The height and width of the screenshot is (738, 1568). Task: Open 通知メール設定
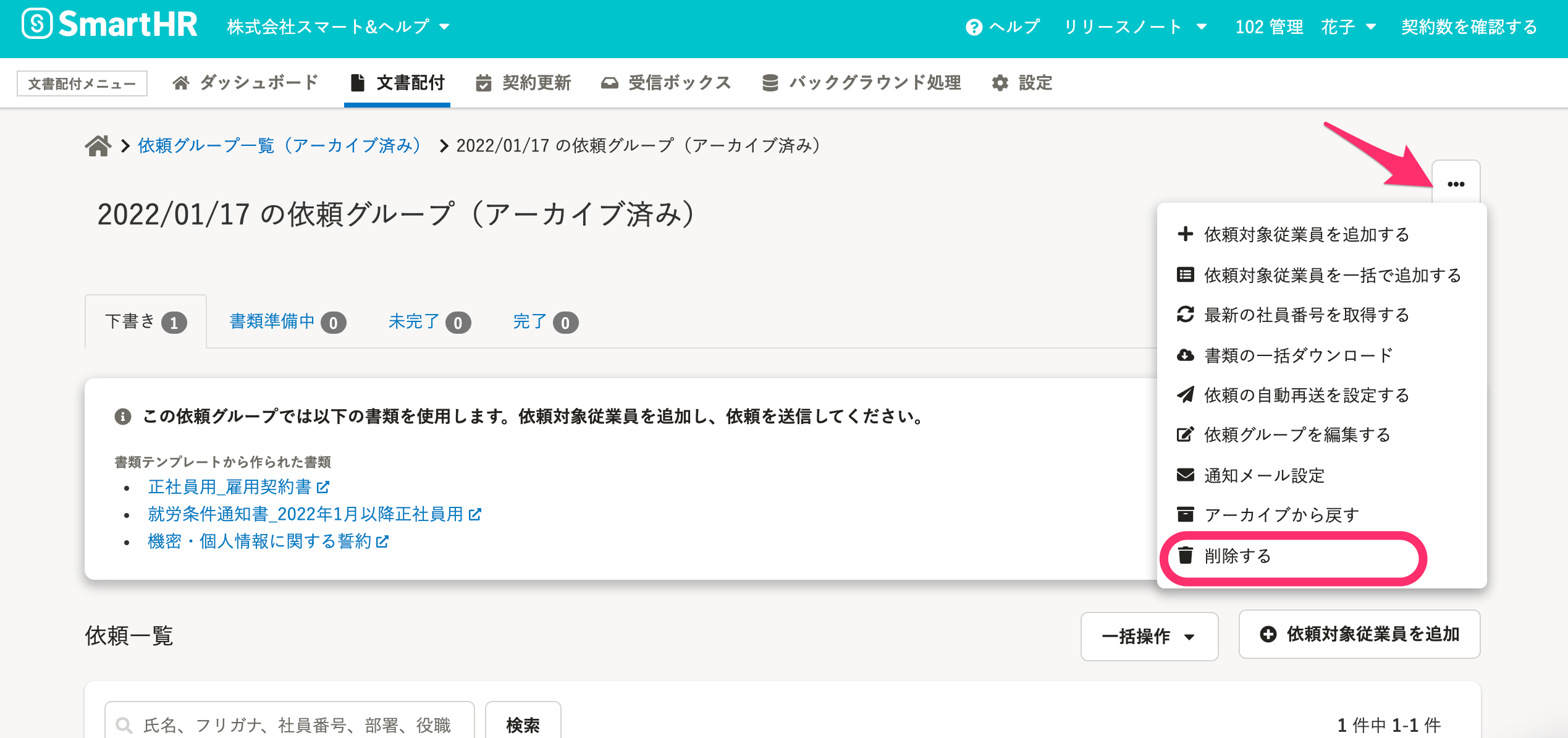(x=1321, y=475)
